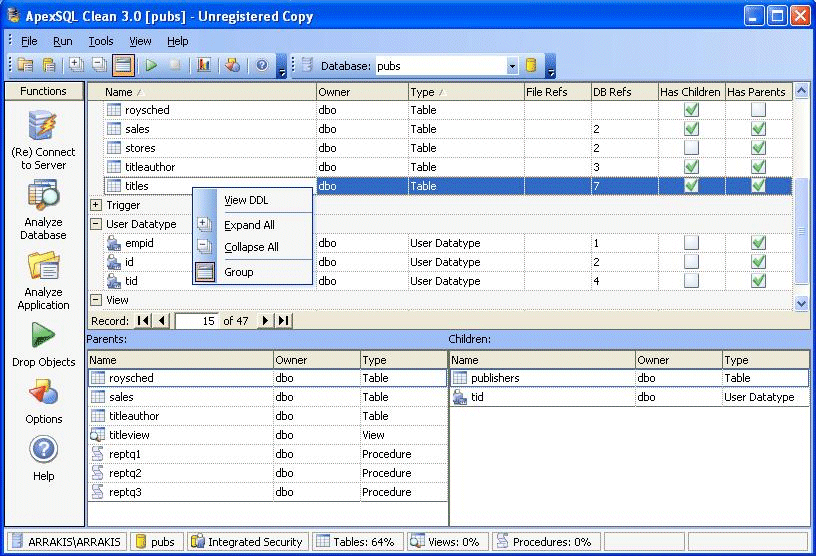Select the titleauthor row in main grid
Viewport: 816px width, 556px height.
coord(449,167)
